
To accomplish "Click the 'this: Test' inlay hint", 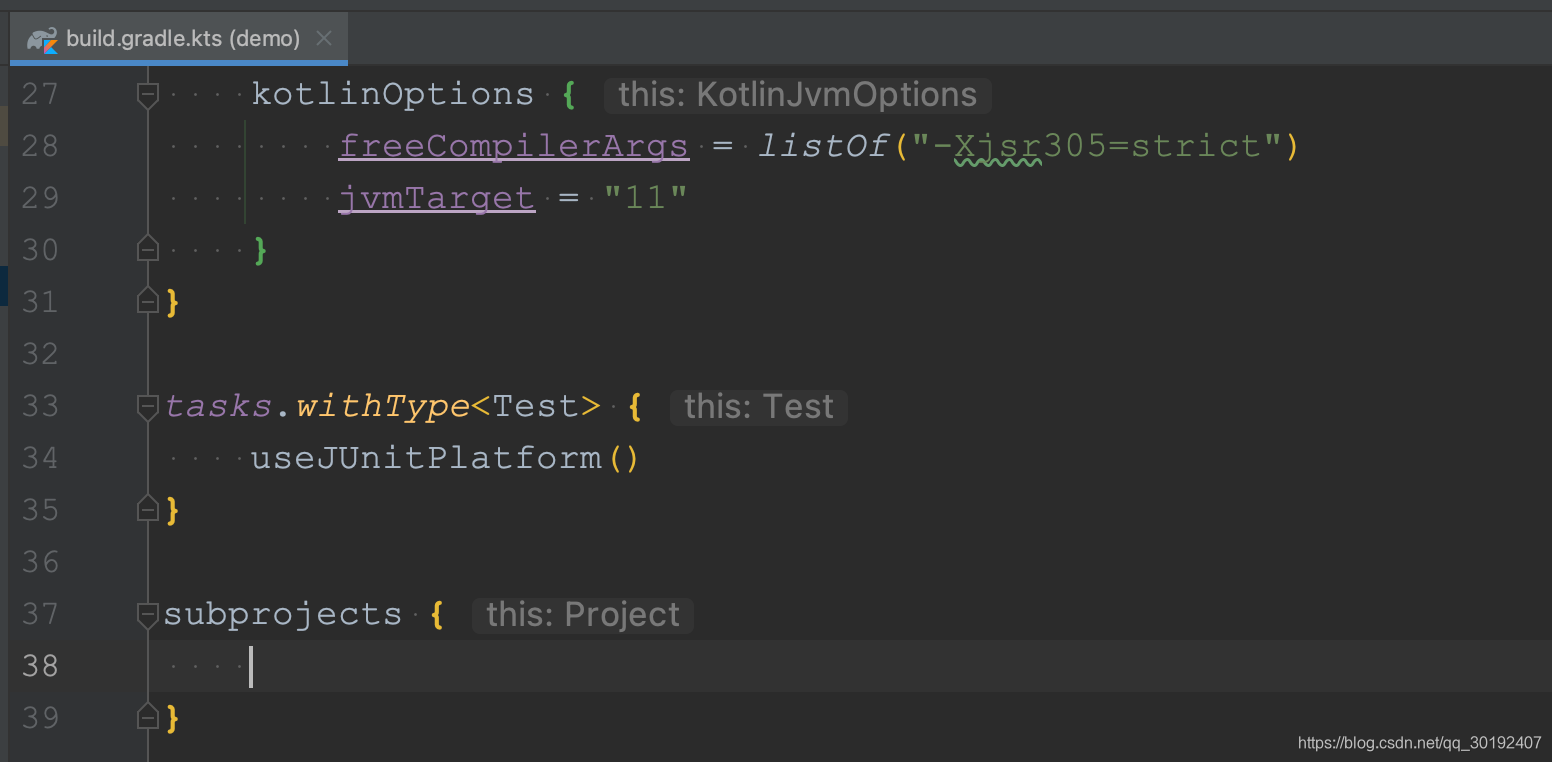I will tap(759, 407).
